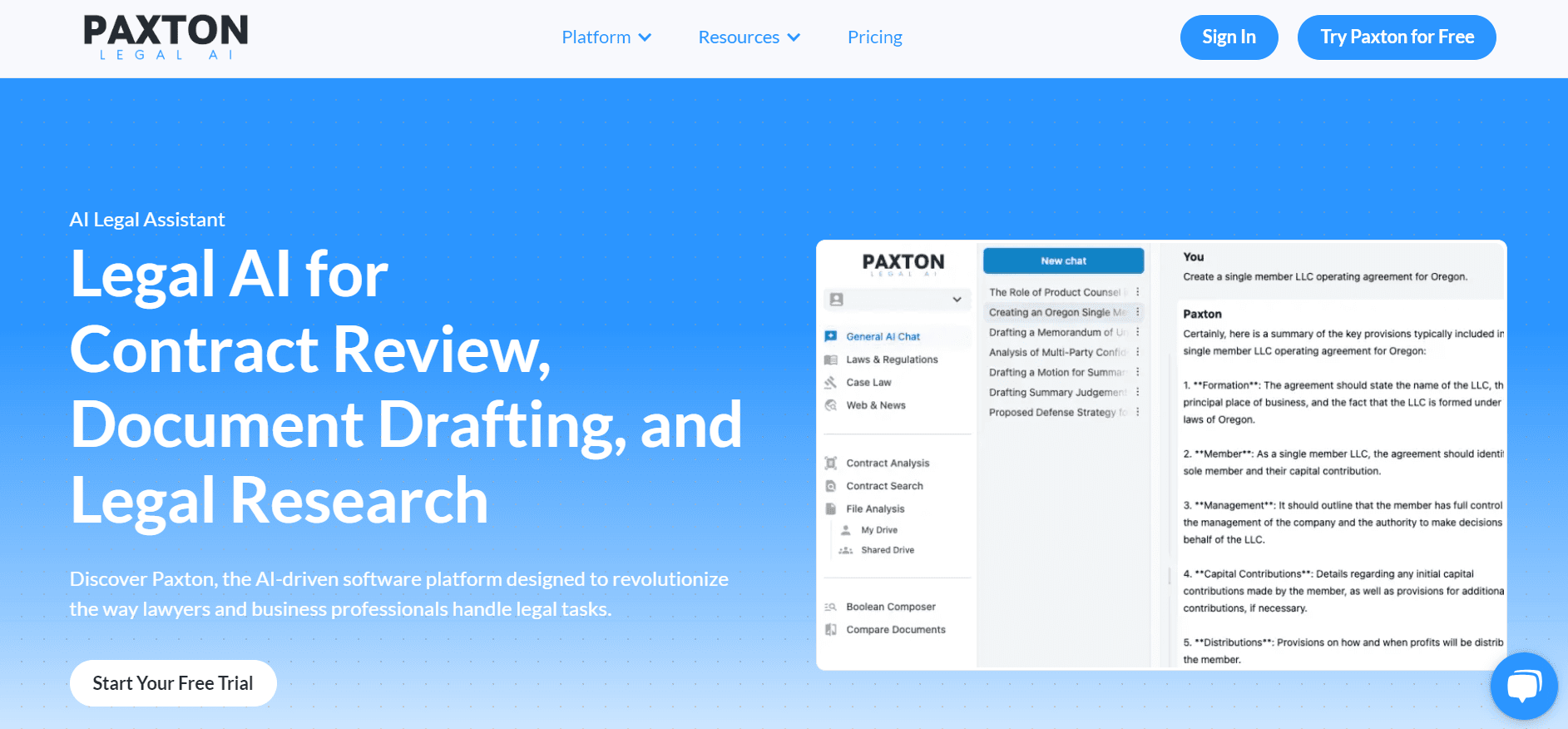Click the Laws & Regulations book icon
Screen dimensions: 1568x729
coord(830,360)
